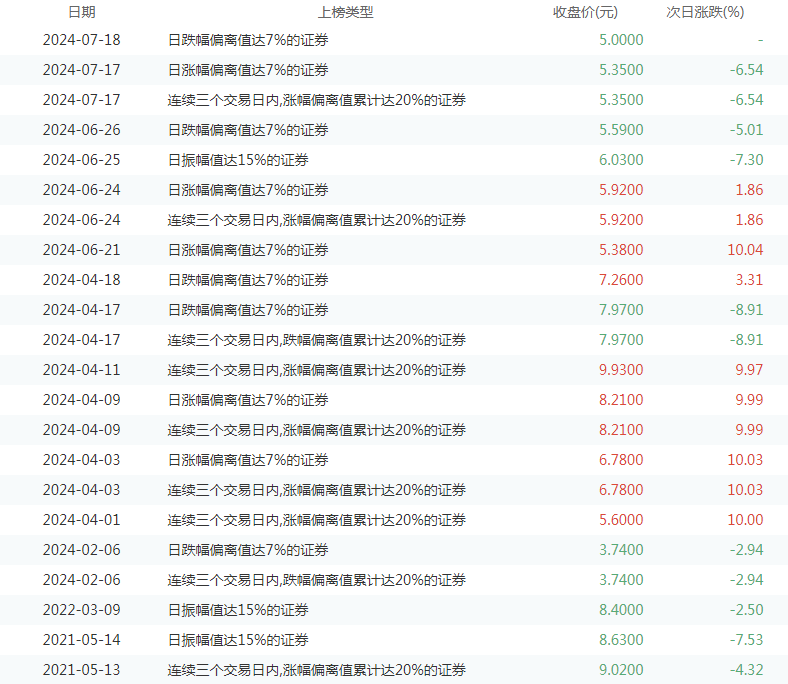Click the 2021-05-13 date entry

point(81,670)
